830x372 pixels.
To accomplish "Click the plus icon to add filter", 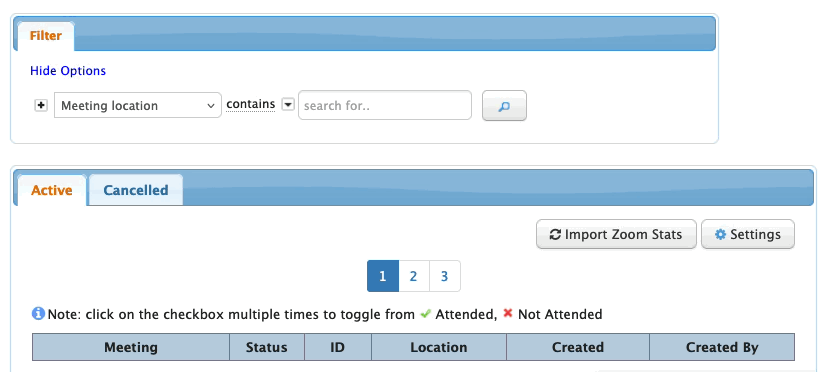I will [41, 105].
